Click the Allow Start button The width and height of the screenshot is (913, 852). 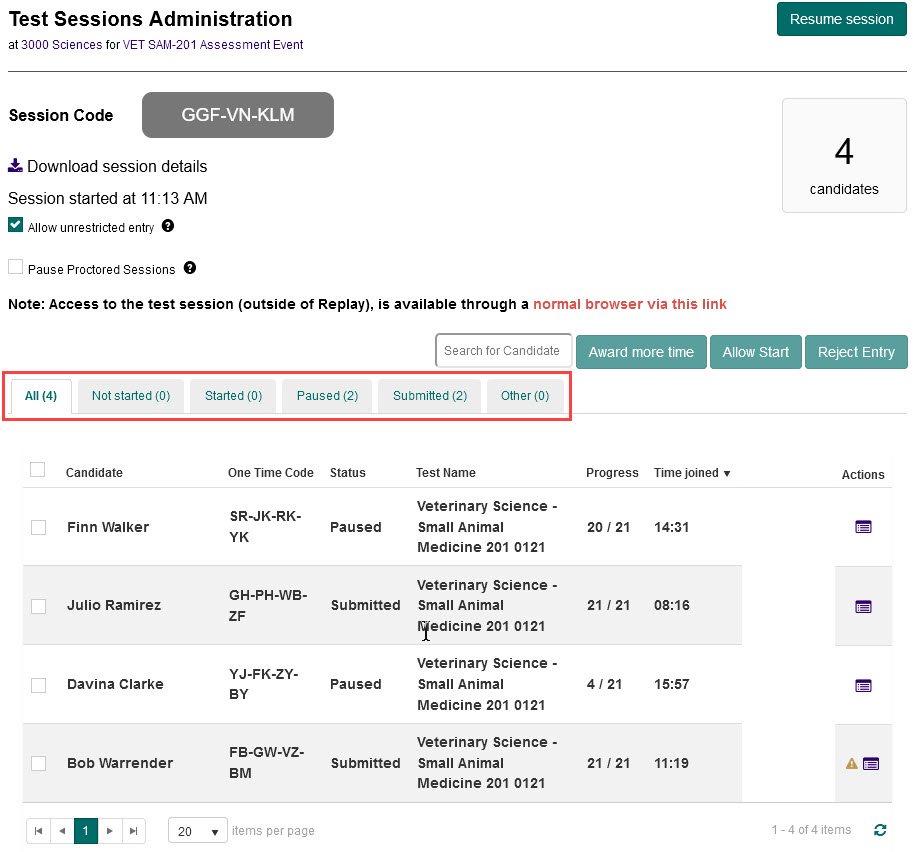pos(756,352)
